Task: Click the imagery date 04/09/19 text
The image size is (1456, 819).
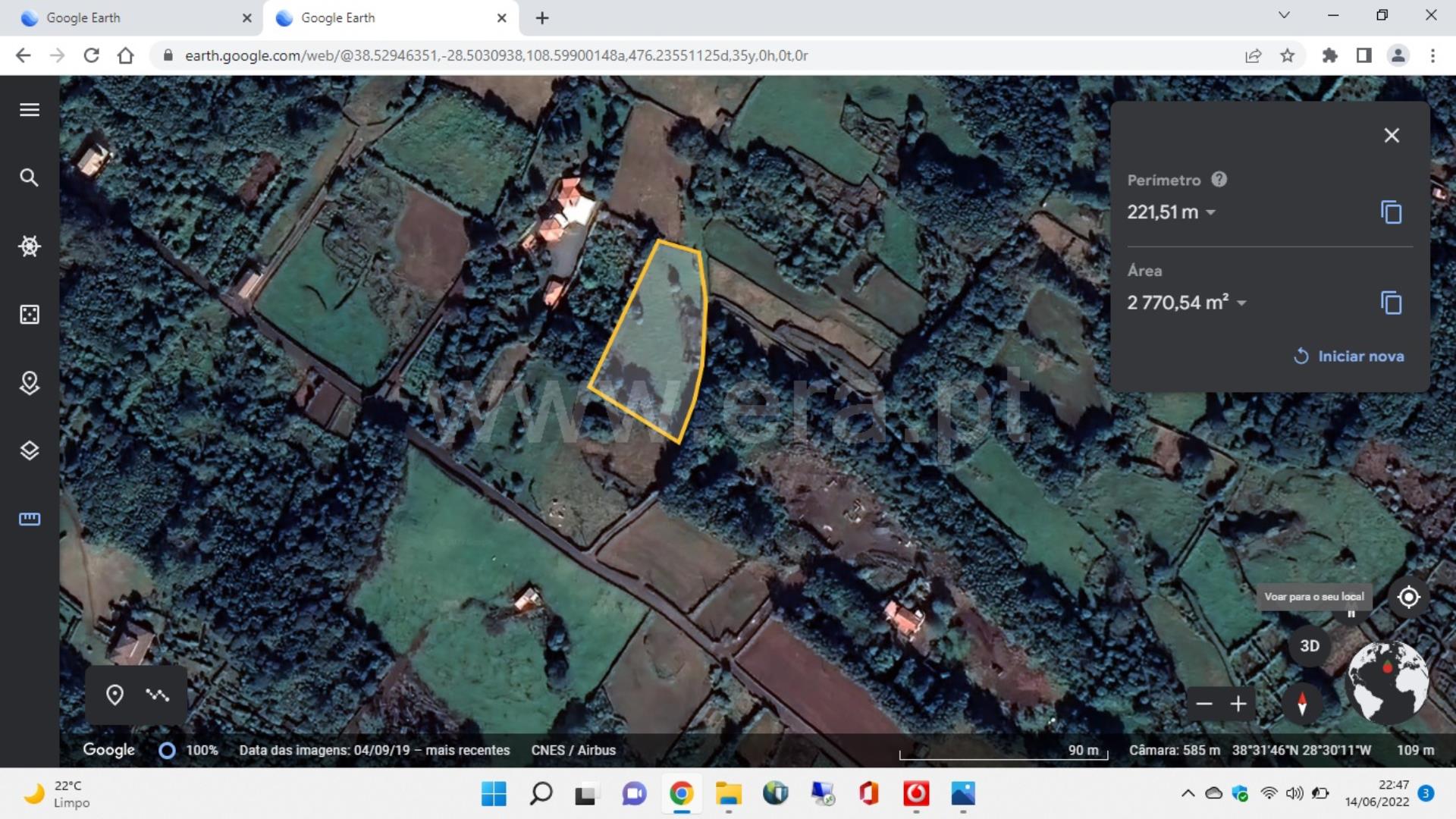Action: tap(375, 750)
